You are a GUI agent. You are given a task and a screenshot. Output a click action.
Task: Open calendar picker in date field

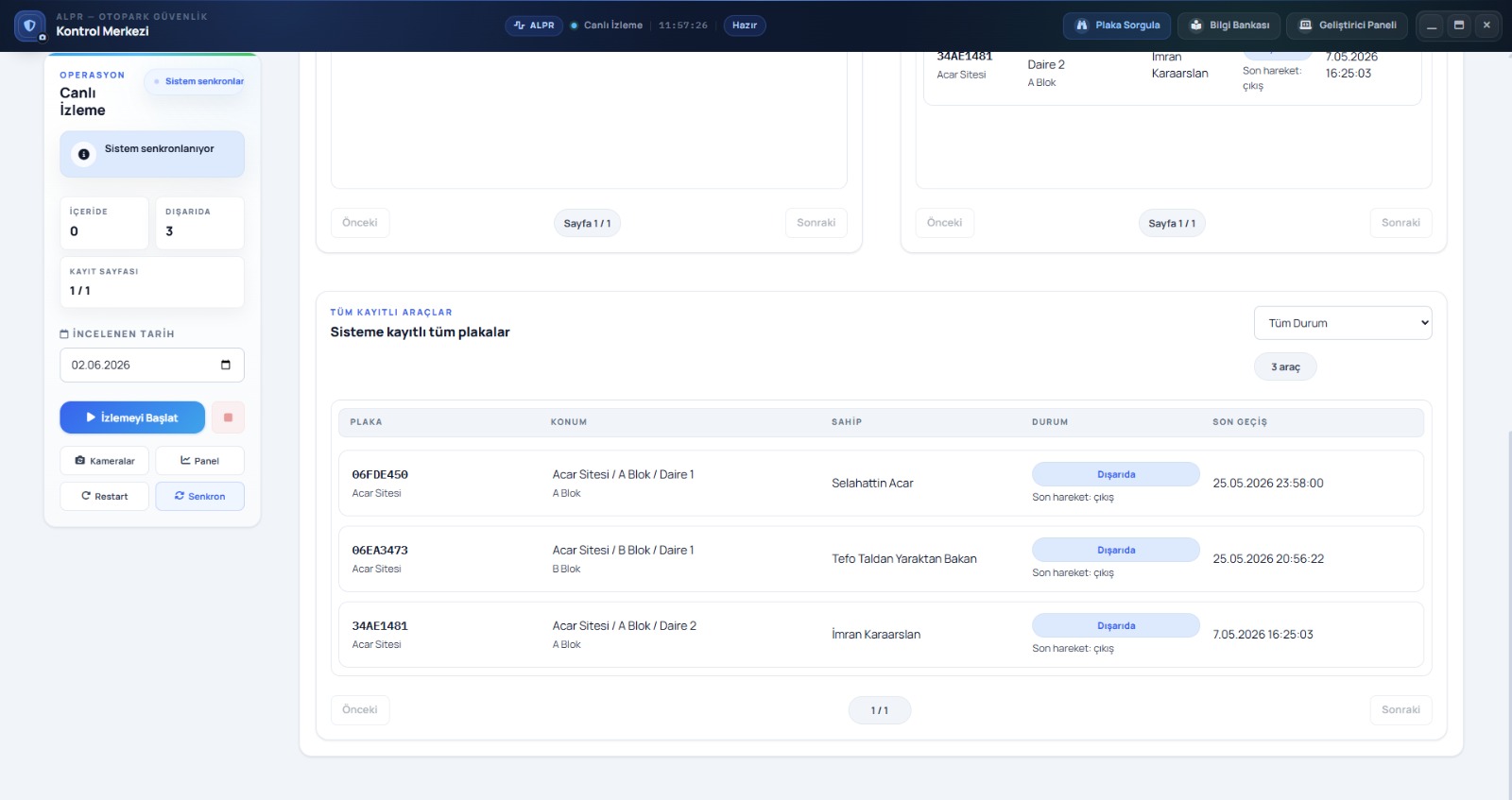click(x=226, y=365)
